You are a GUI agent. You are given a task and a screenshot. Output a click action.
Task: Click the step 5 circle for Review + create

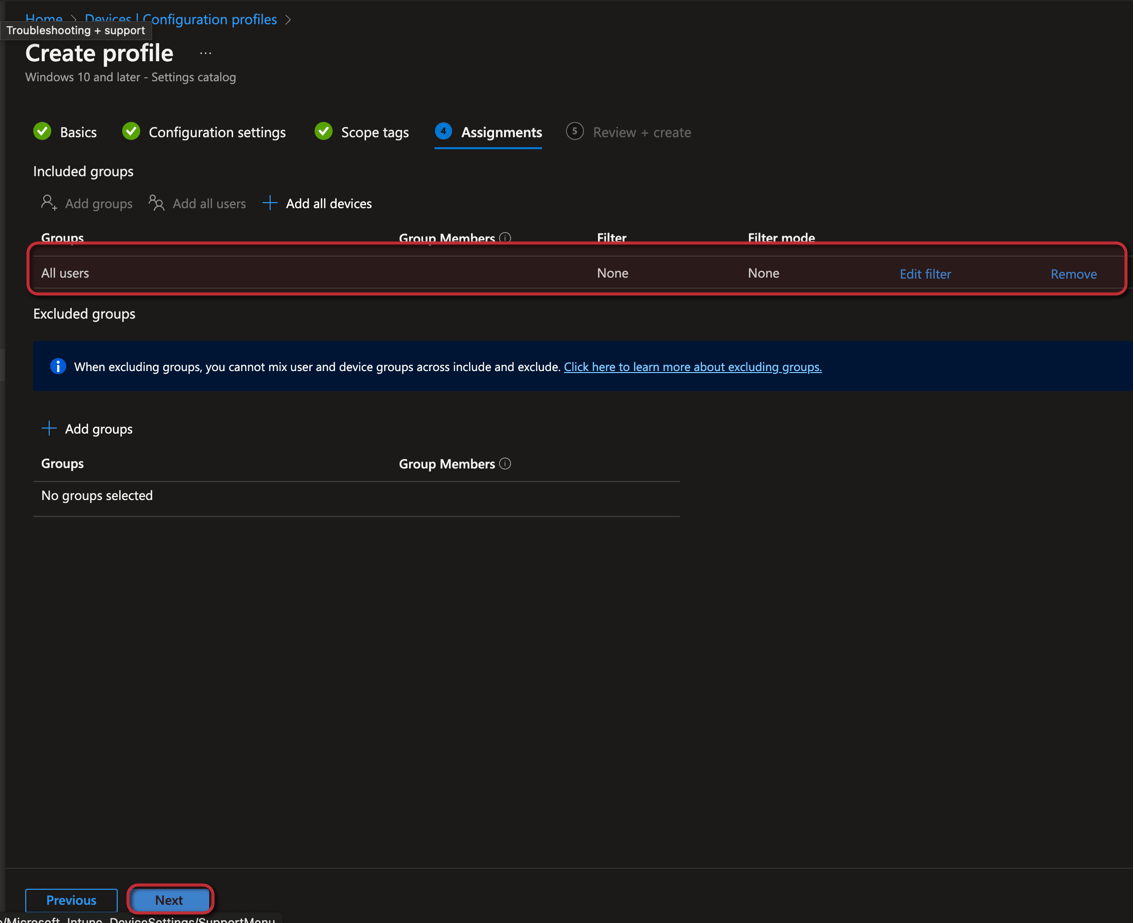[x=575, y=131]
